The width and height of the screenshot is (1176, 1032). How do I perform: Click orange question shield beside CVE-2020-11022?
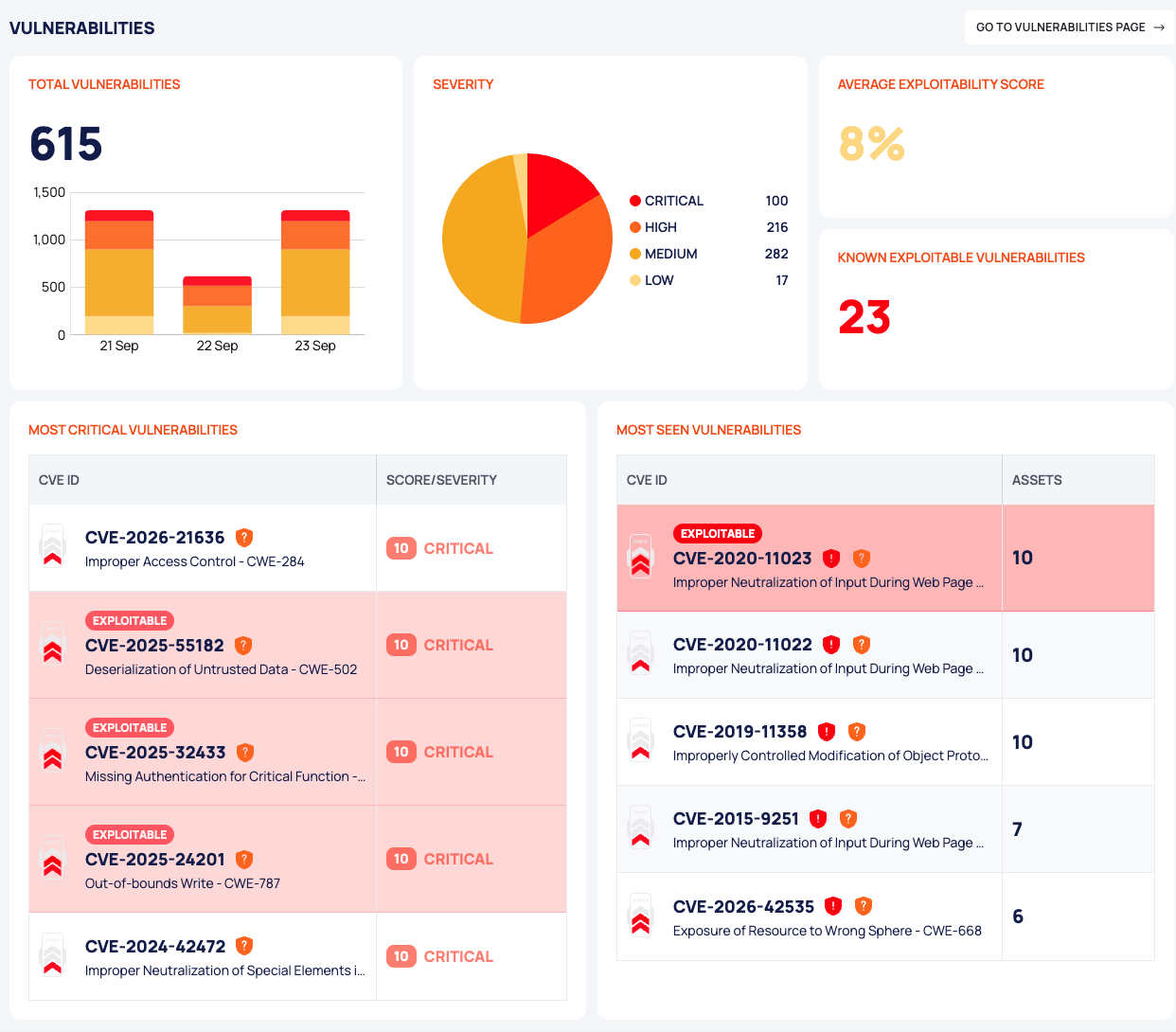pyautogui.click(x=862, y=645)
